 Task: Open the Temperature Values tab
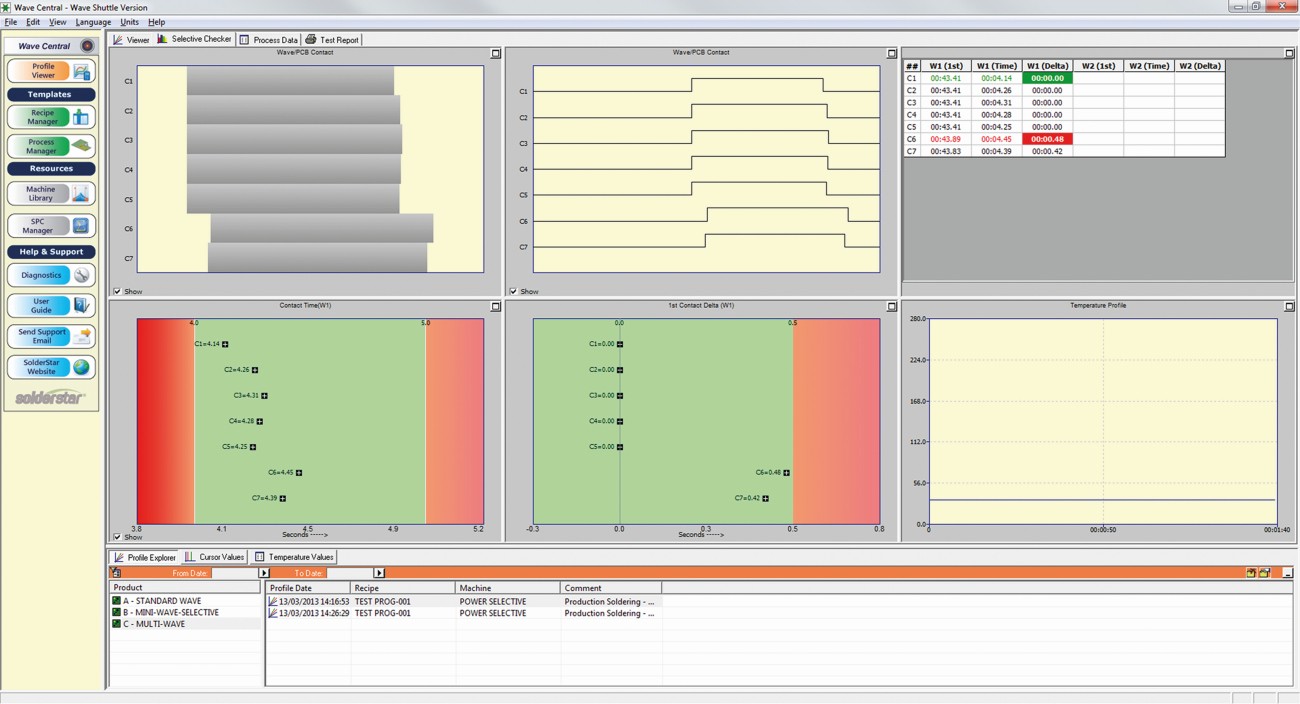pos(294,557)
